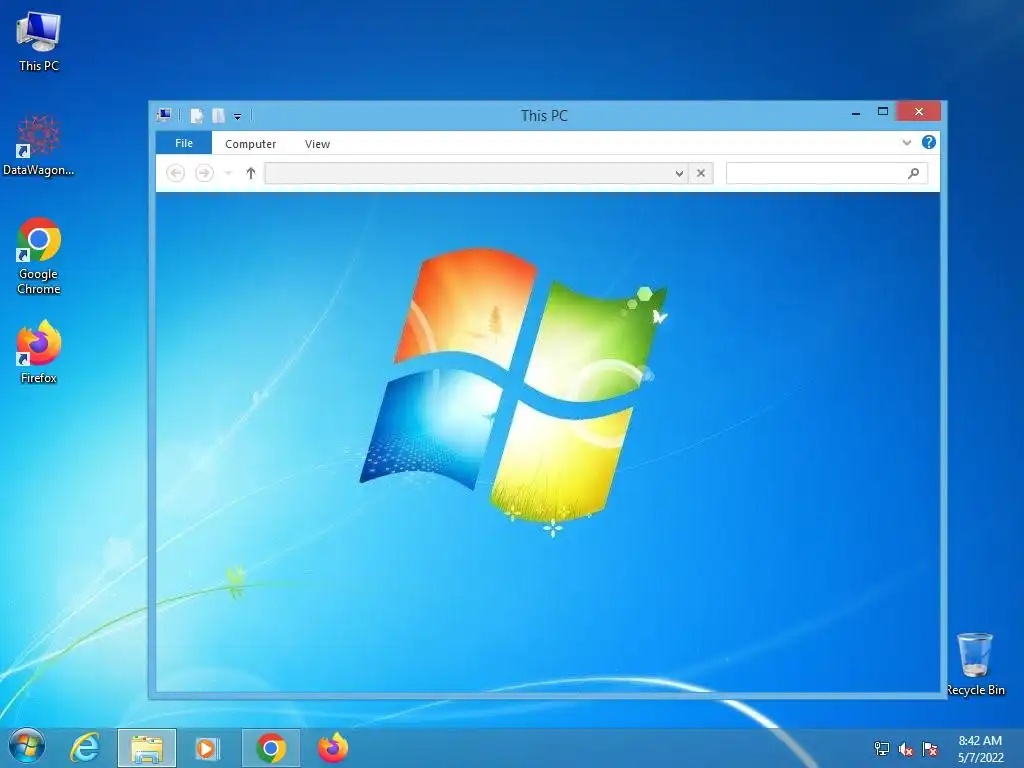Screen dimensions: 1024x768
Task: Open the File tab in This PC window
Action: pos(184,143)
